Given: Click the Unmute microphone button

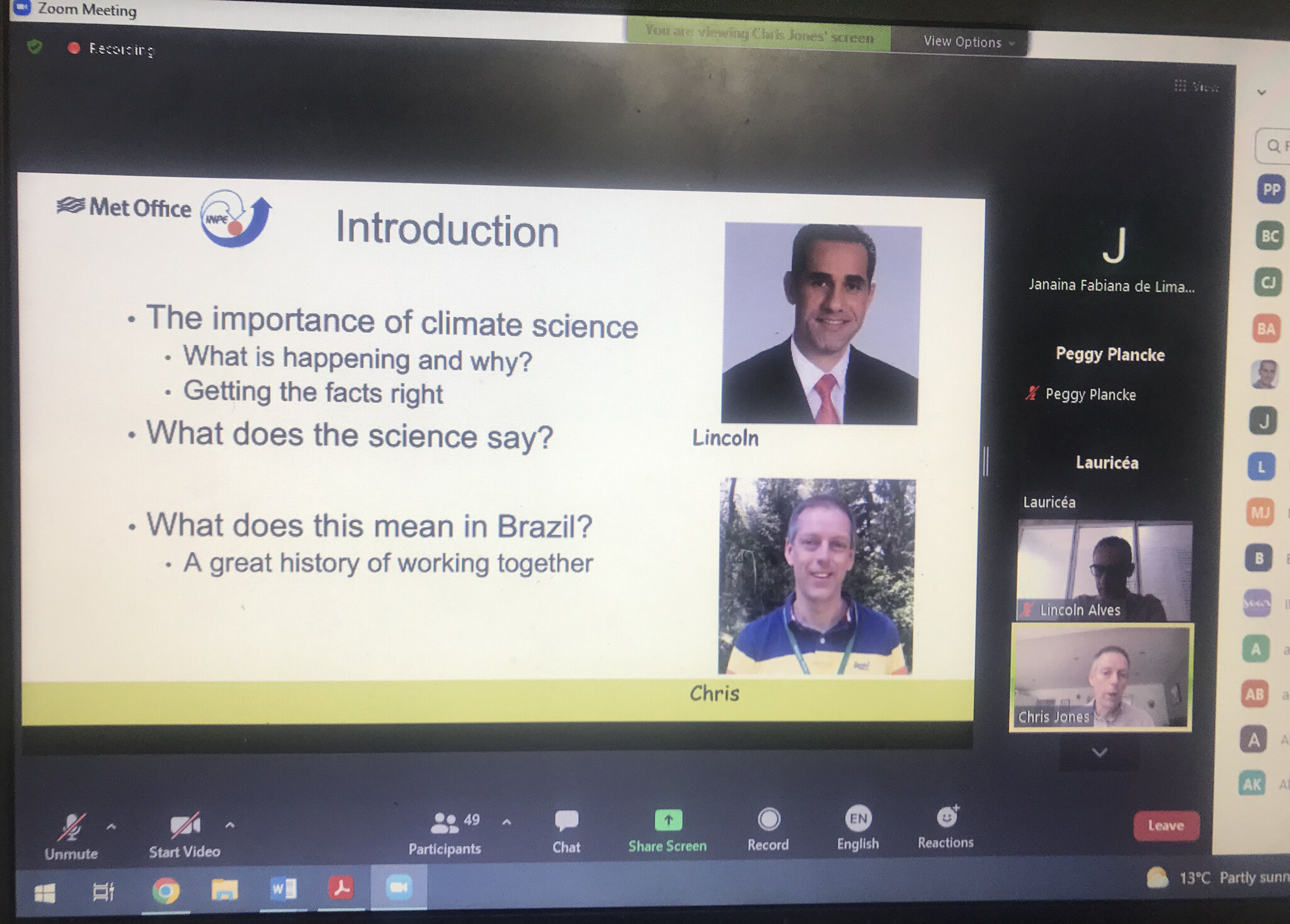Looking at the screenshot, I should point(71,837).
